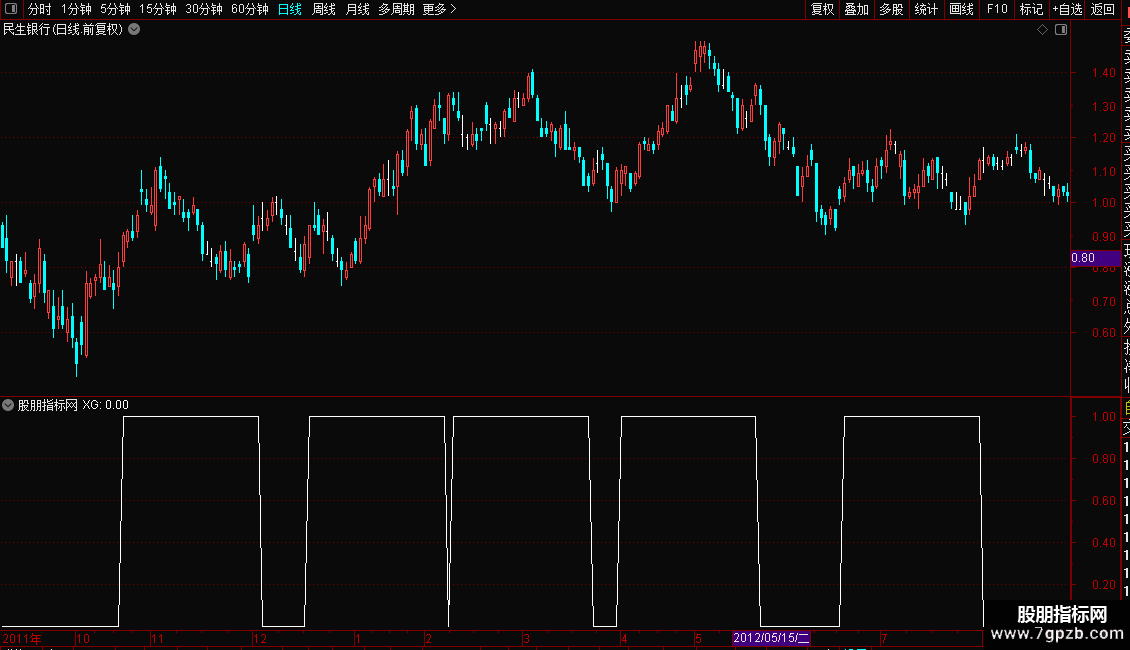Click the 2011年 label on time axis
This screenshot has height=650, width=1130.
click(22, 638)
